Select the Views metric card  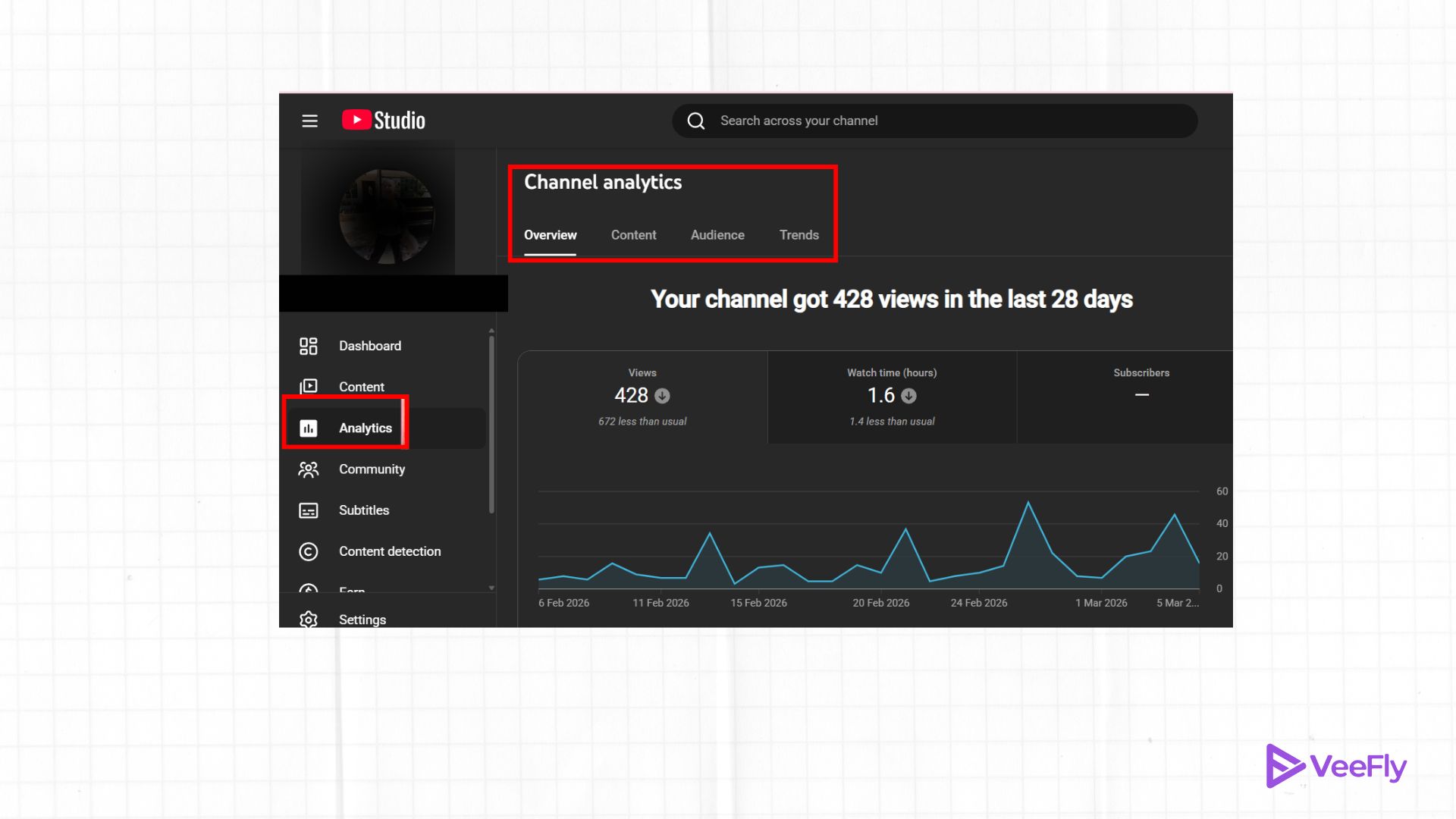pyautogui.click(x=642, y=396)
